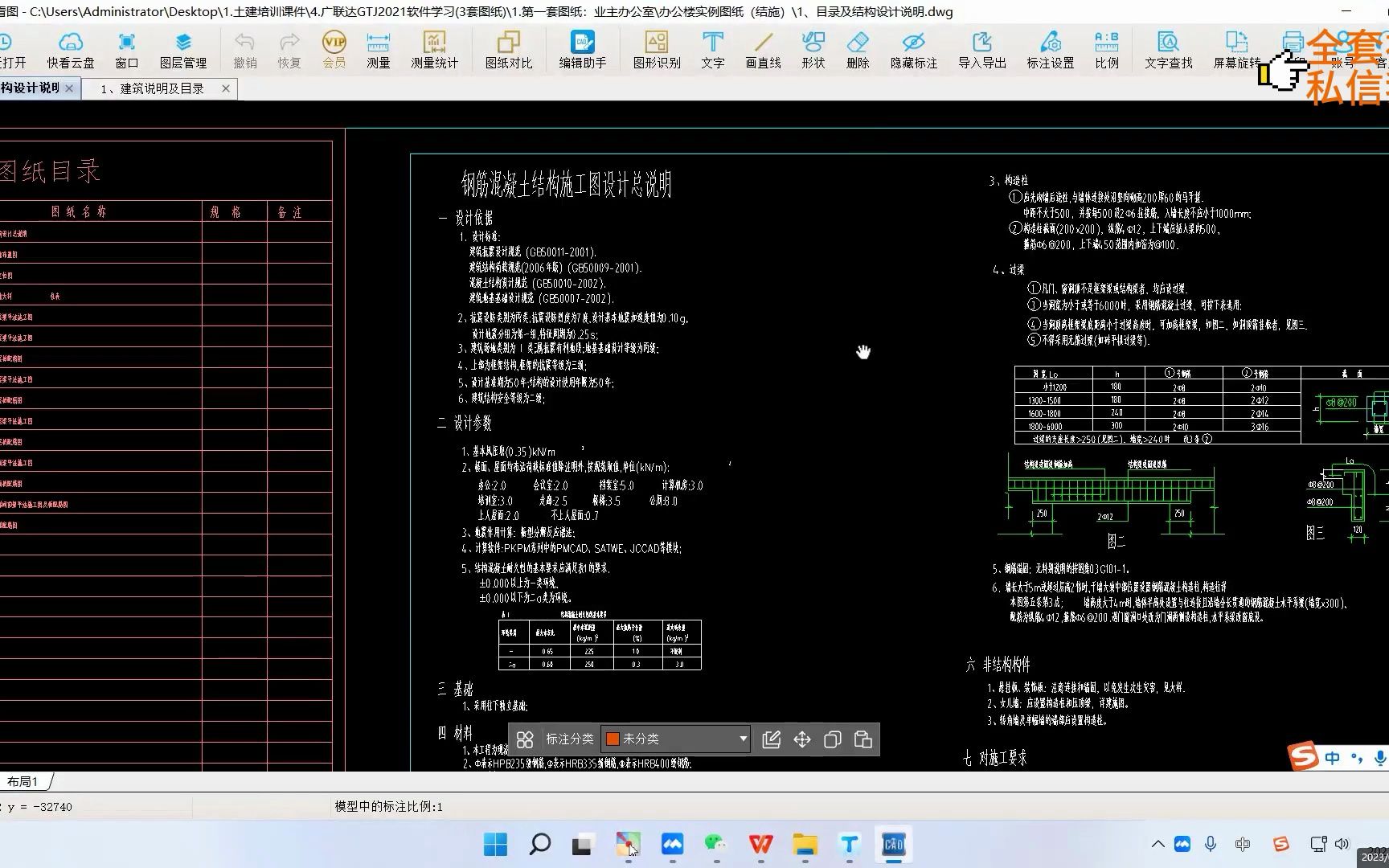Image resolution: width=1389 pixels, height=868 pixels.
Task: Select the 布局1 layout tab
Action: (x=23, y=780)
